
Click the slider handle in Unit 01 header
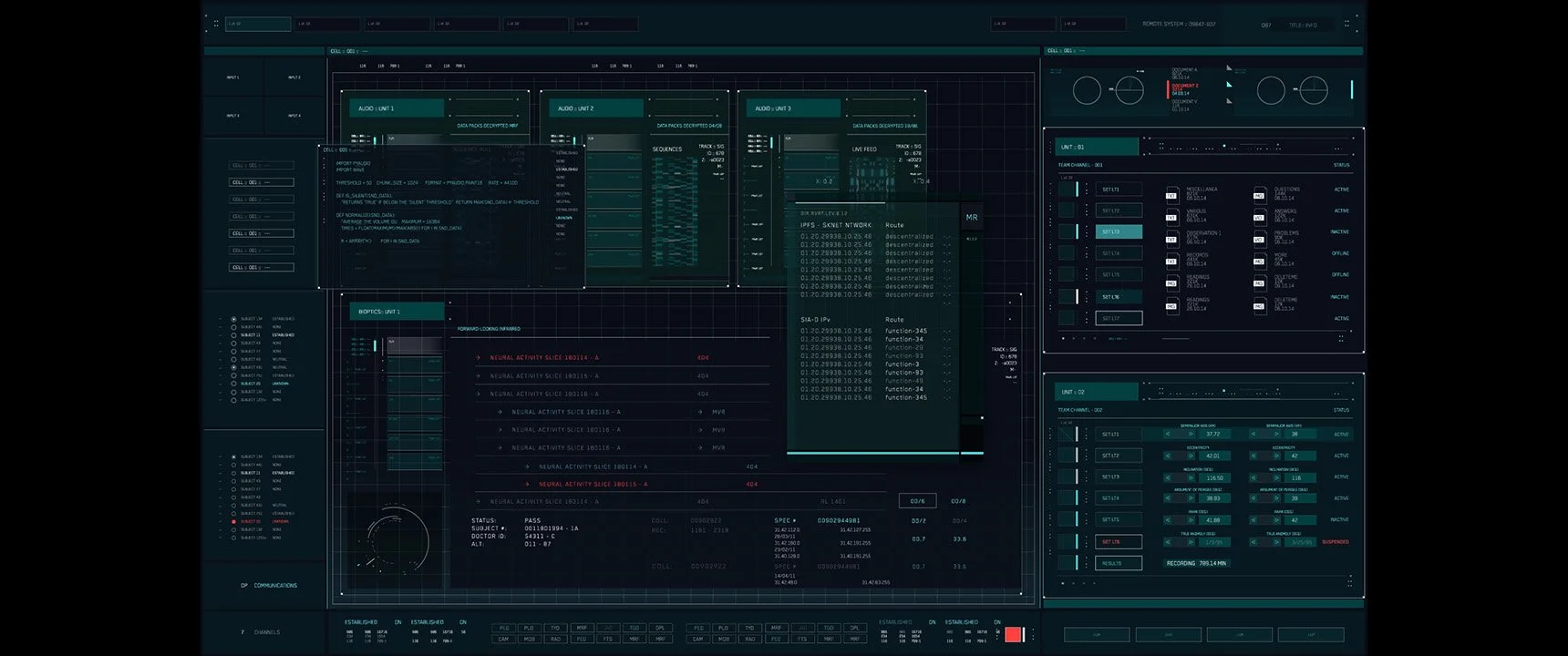tap(1224, 146)
